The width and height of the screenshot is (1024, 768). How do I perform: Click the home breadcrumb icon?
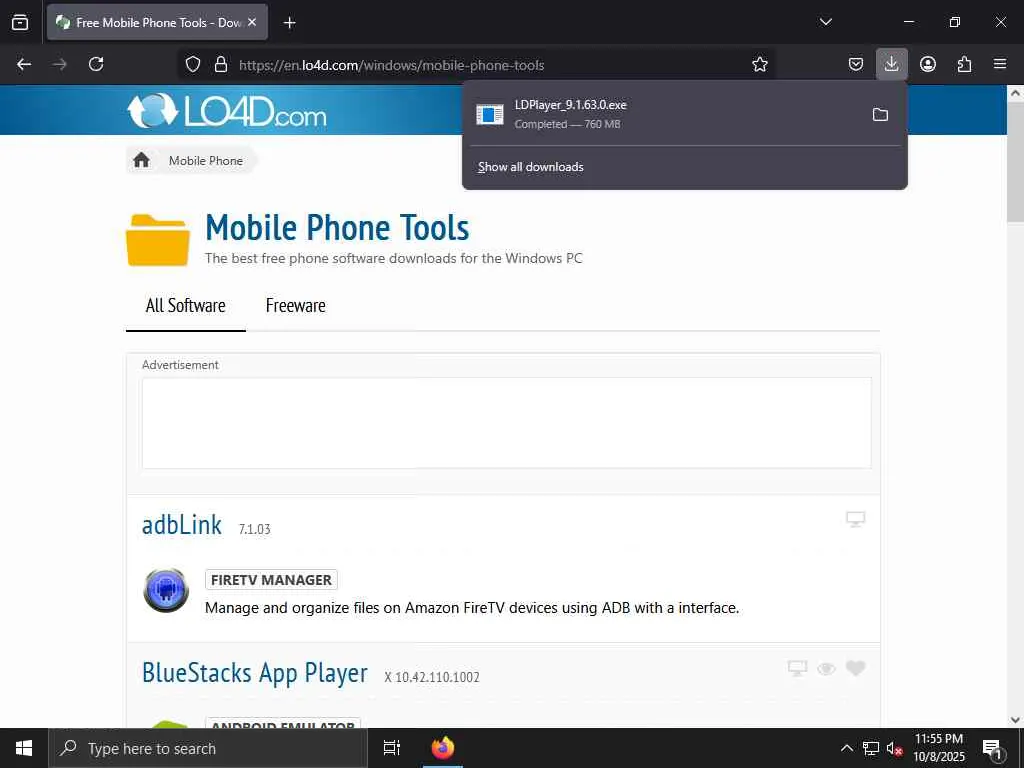(x=141, y=160)
